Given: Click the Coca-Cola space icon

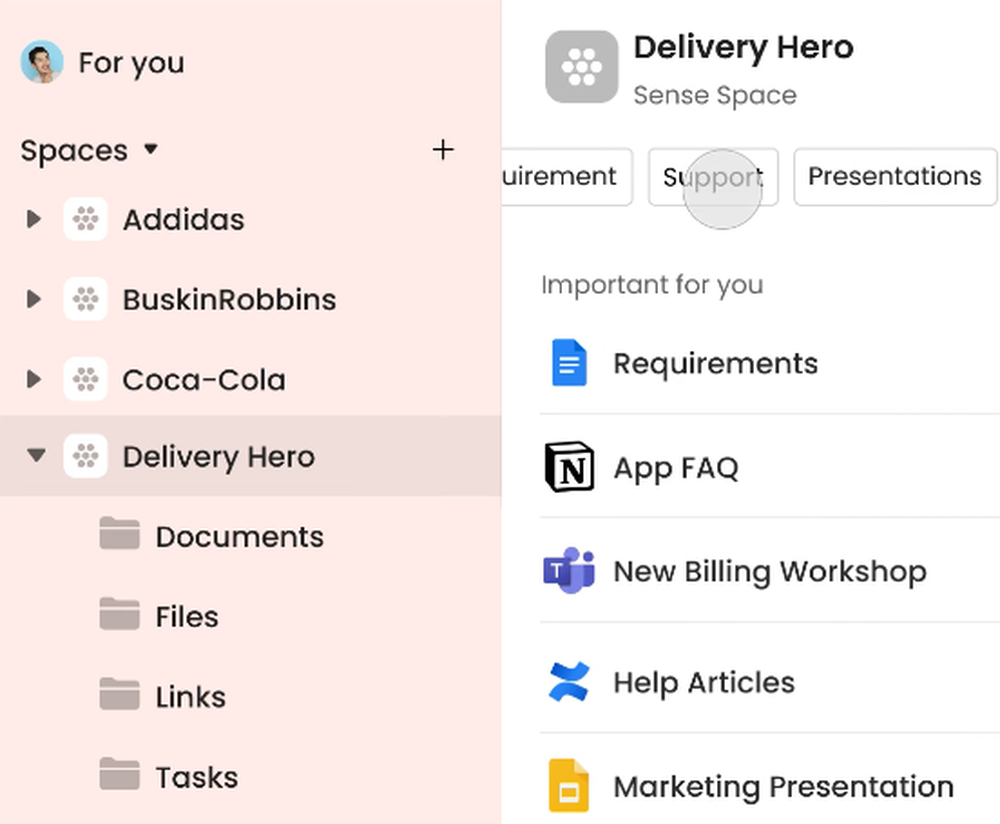Looking at the screenshot, I should click(85, 379).
